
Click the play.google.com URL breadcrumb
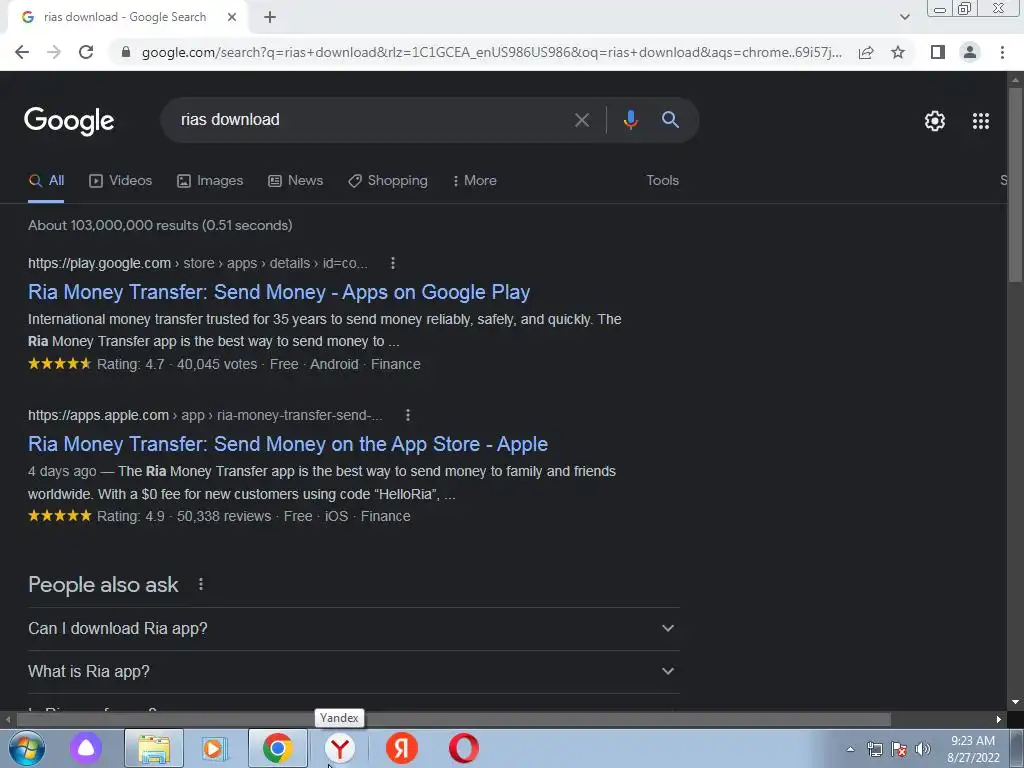point(198,263)
